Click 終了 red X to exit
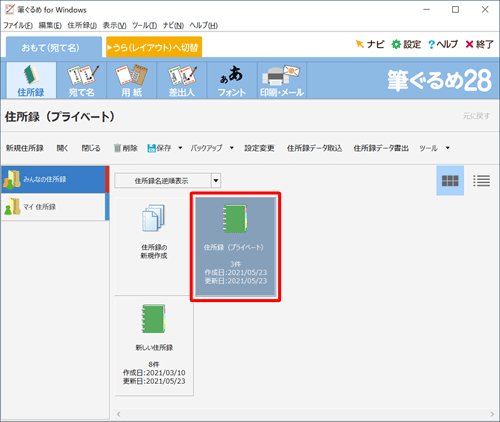This screenshot has width=500, height=422. (x=479, y=44)
